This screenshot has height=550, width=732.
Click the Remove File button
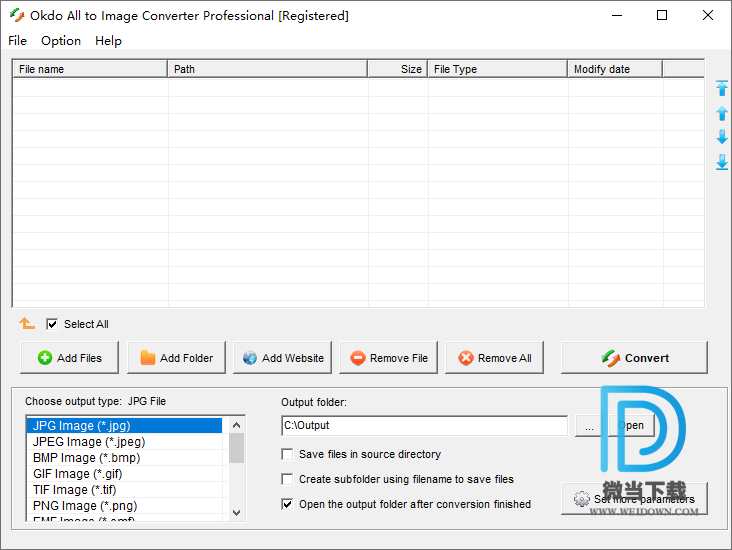click(x=388, y=358)
